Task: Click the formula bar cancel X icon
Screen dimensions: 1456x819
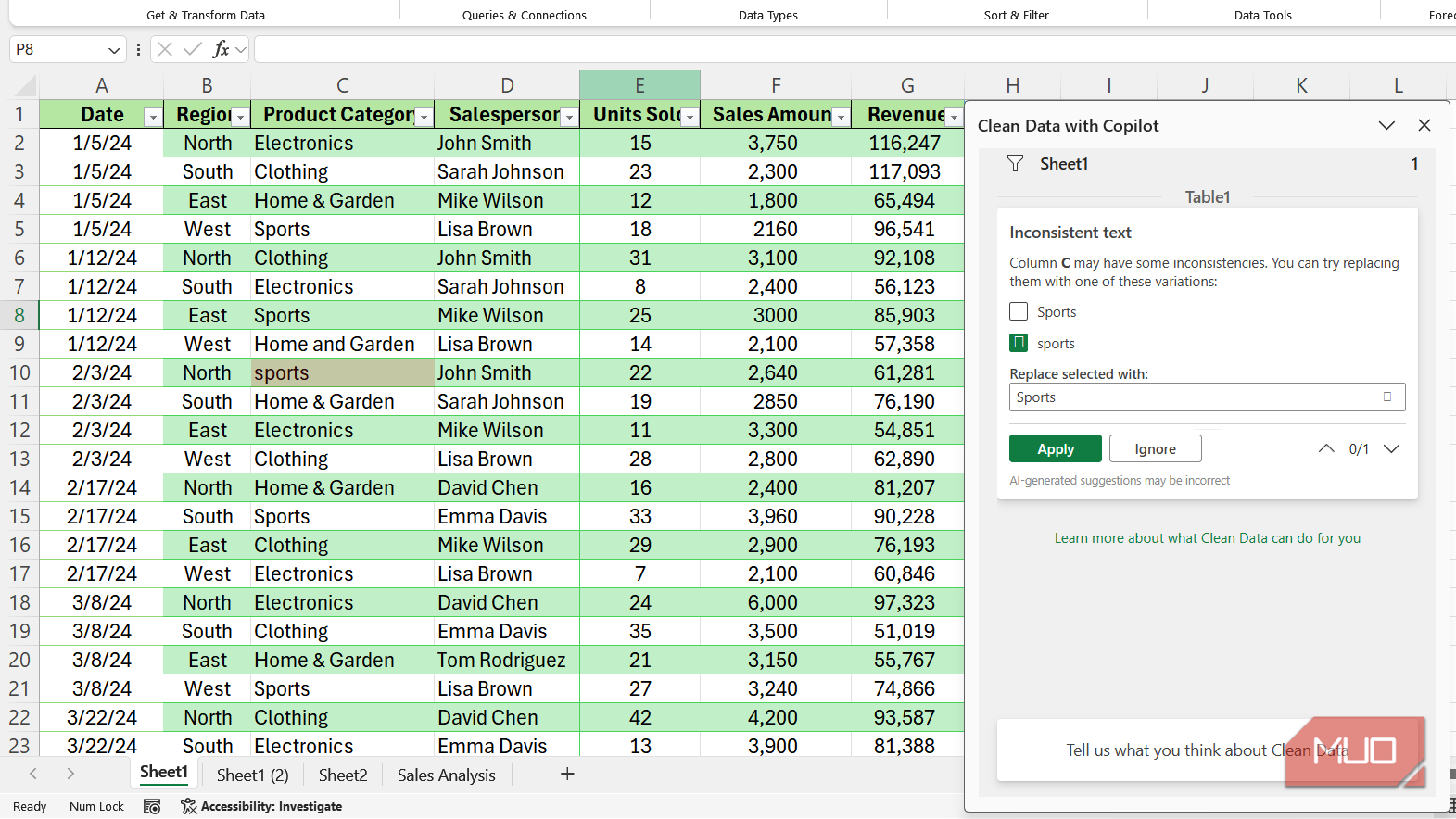Action: (x=165, y=49)
